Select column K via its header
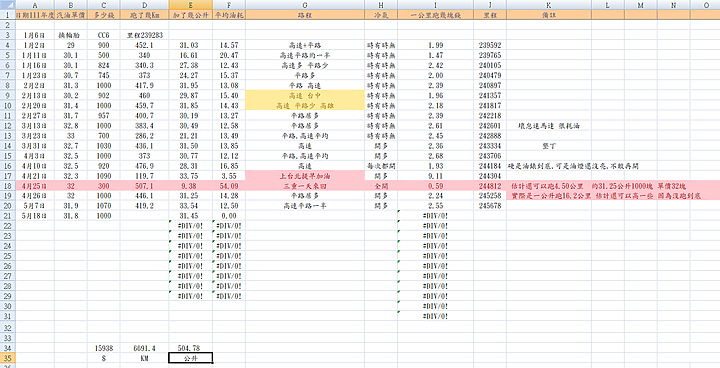The height and width of the screenshot is (368, 720). click(549, 5)
